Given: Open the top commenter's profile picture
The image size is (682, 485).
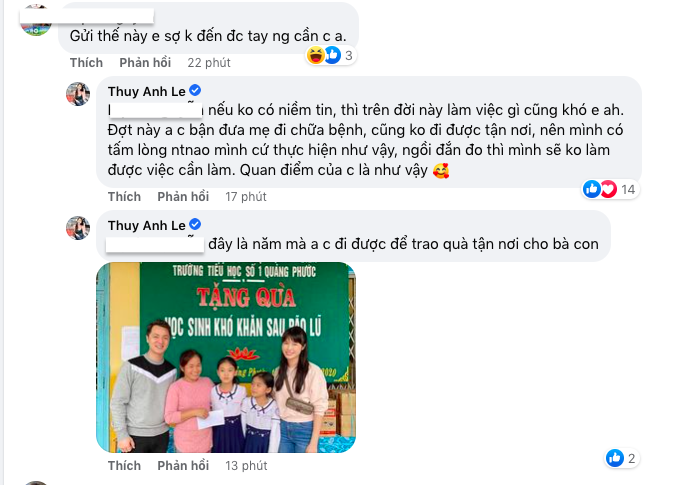Looking at the screenshot, I should (36, 22).
